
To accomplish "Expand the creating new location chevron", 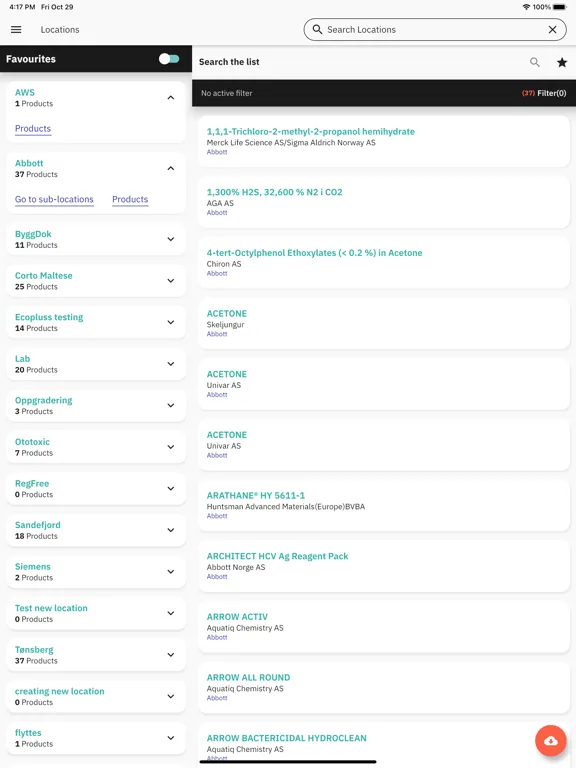I will pyautogui.click(x=170, y=696).
